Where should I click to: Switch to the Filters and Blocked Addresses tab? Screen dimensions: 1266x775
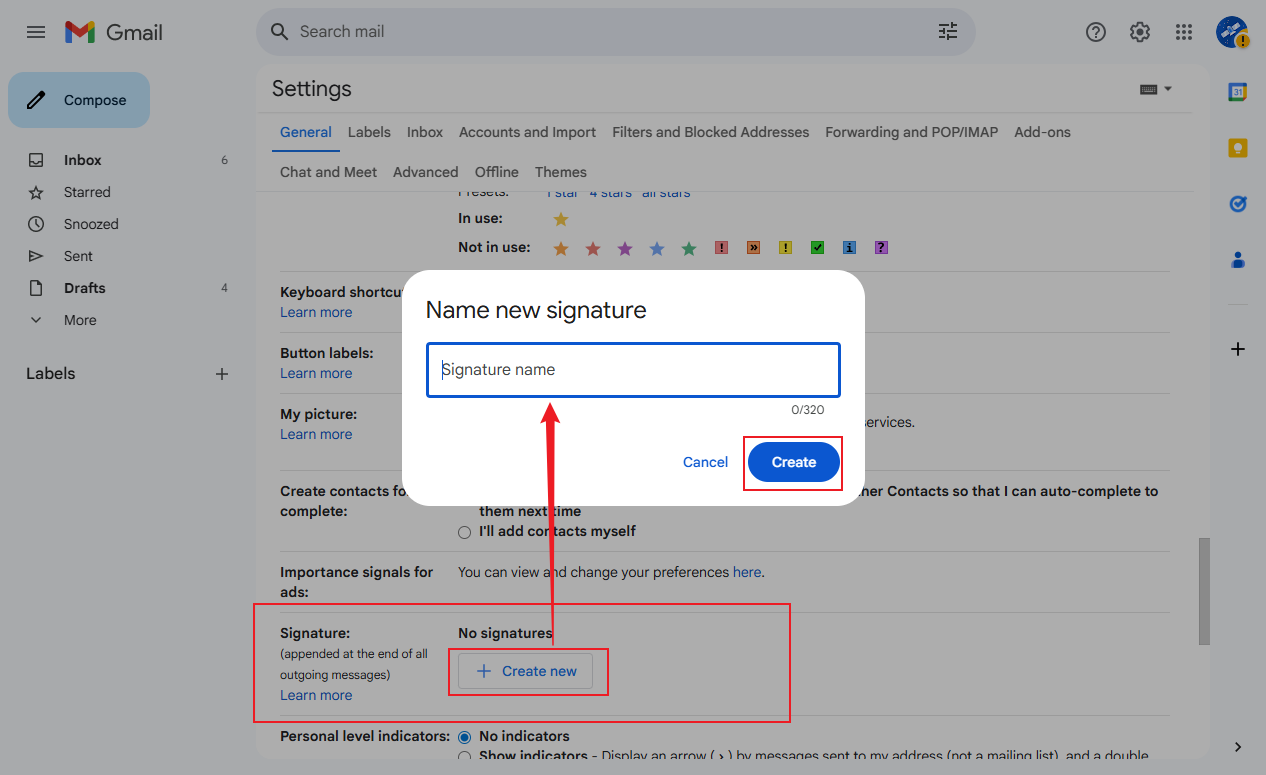tap(710, 132)
